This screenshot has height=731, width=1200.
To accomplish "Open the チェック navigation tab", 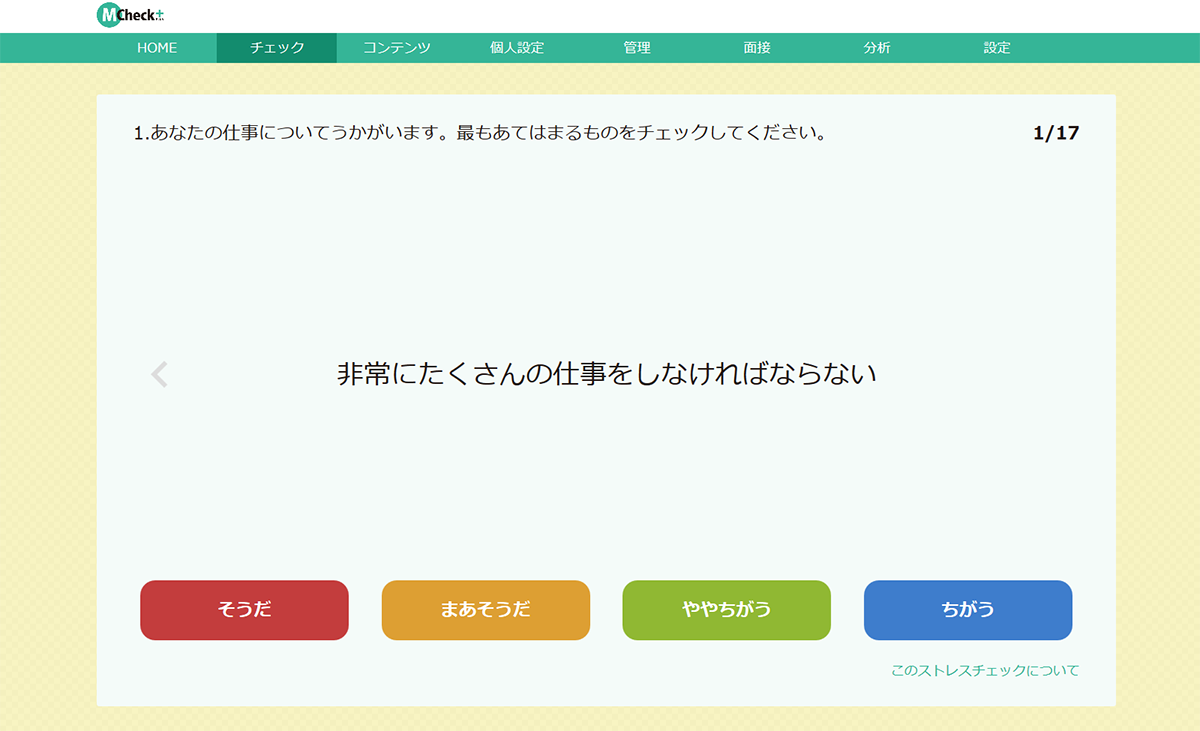I will 277,47.
